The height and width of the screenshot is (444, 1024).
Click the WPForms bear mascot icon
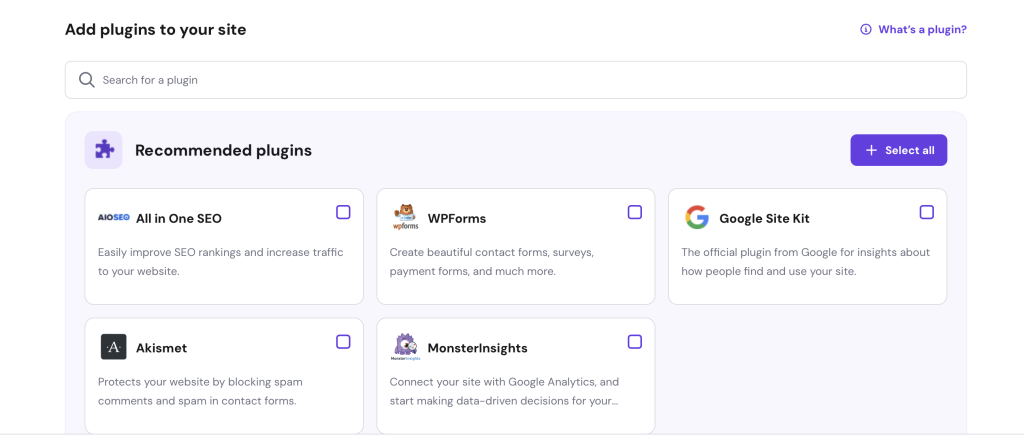pos(405,217)
